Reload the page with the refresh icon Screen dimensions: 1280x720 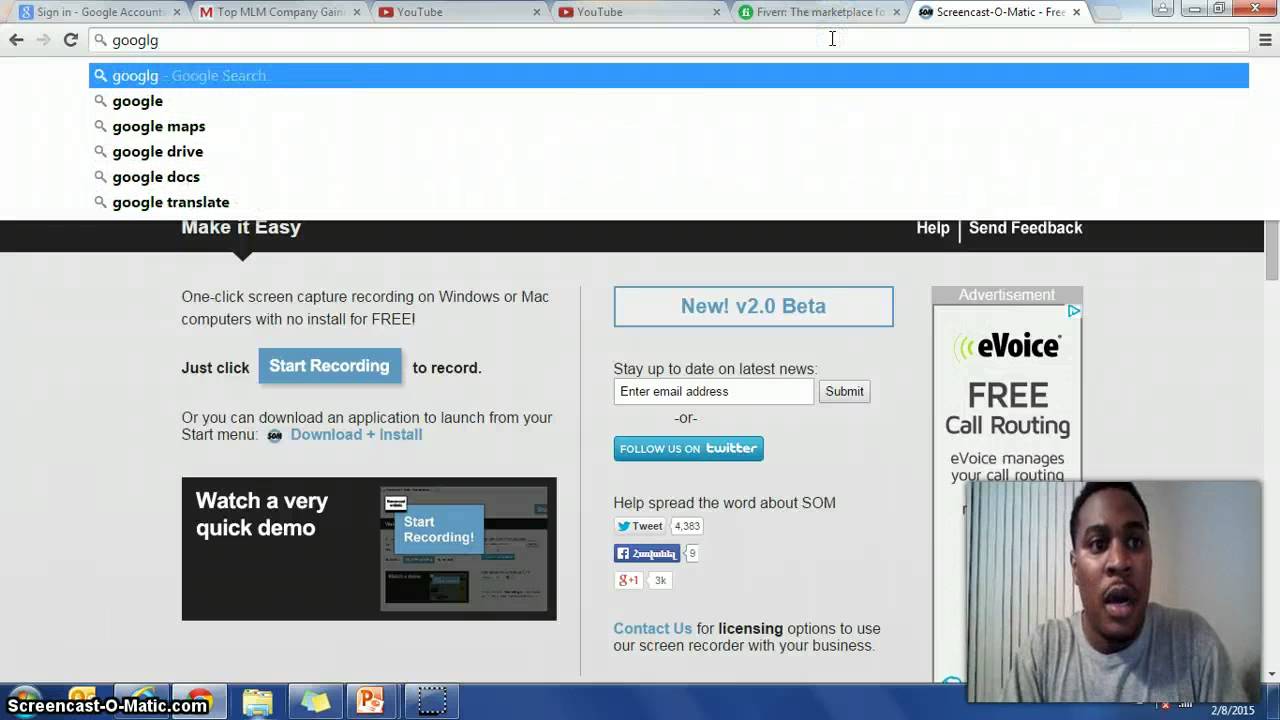pos(70,40)
